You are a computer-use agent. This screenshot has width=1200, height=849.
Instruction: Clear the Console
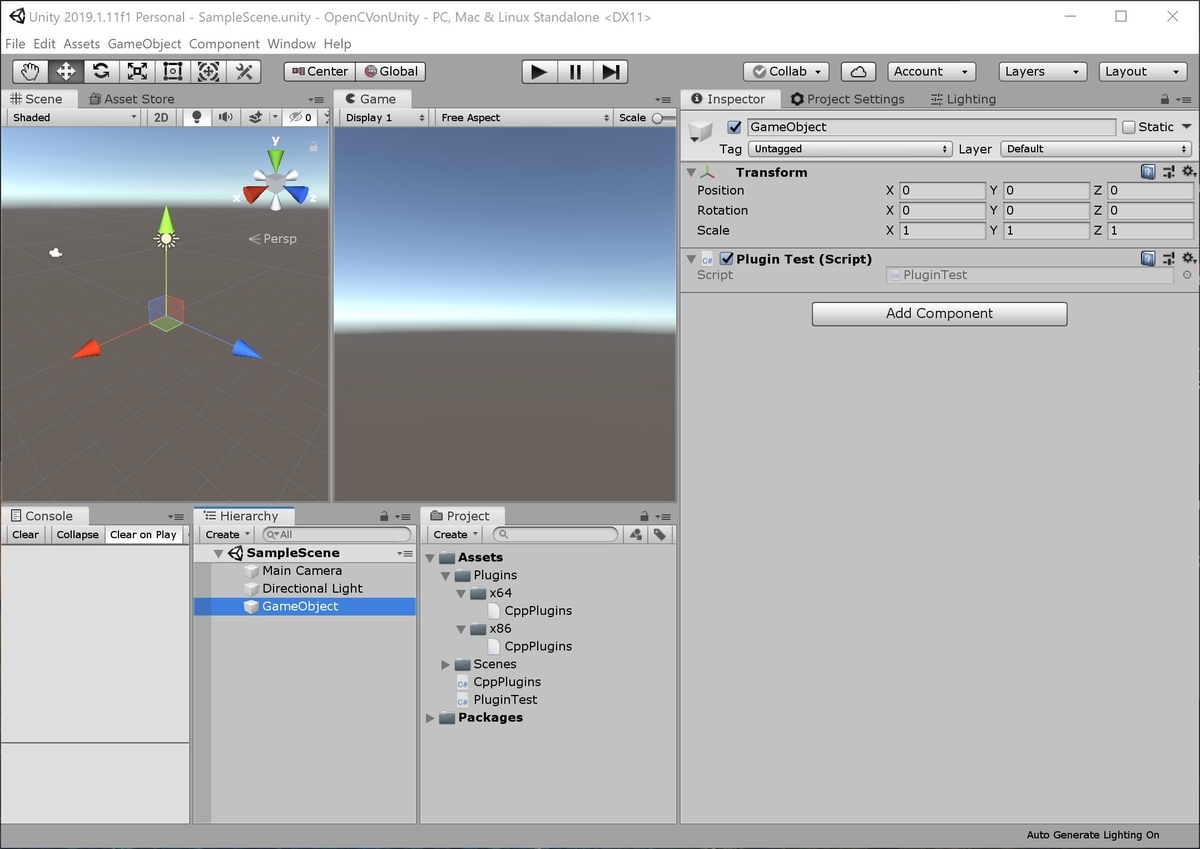pyautogui.click(x=26, y=534)
